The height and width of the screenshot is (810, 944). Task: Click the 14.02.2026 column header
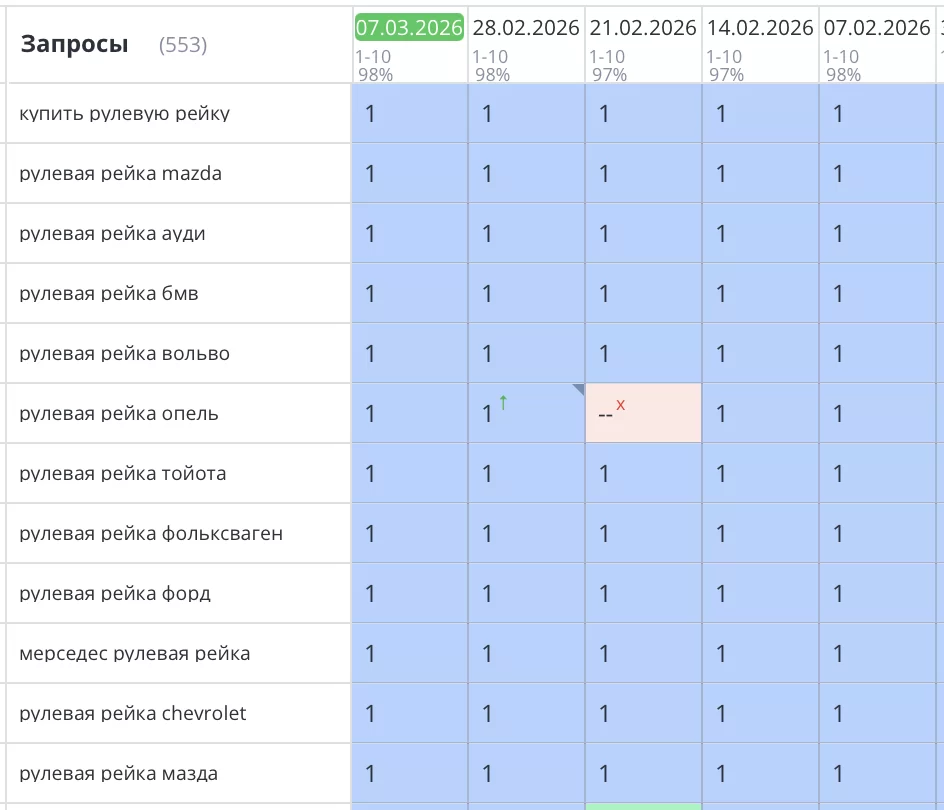point(760,28)
